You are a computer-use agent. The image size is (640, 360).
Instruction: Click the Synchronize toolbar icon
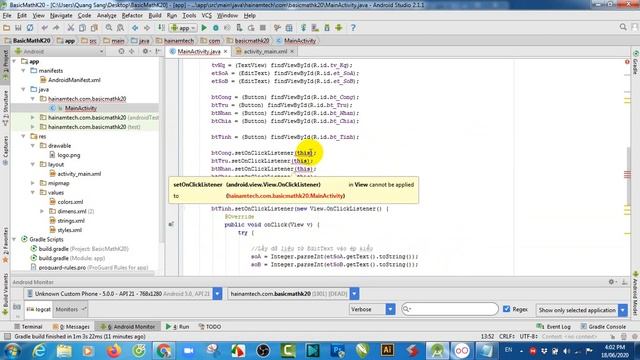[x=30, y=28]
